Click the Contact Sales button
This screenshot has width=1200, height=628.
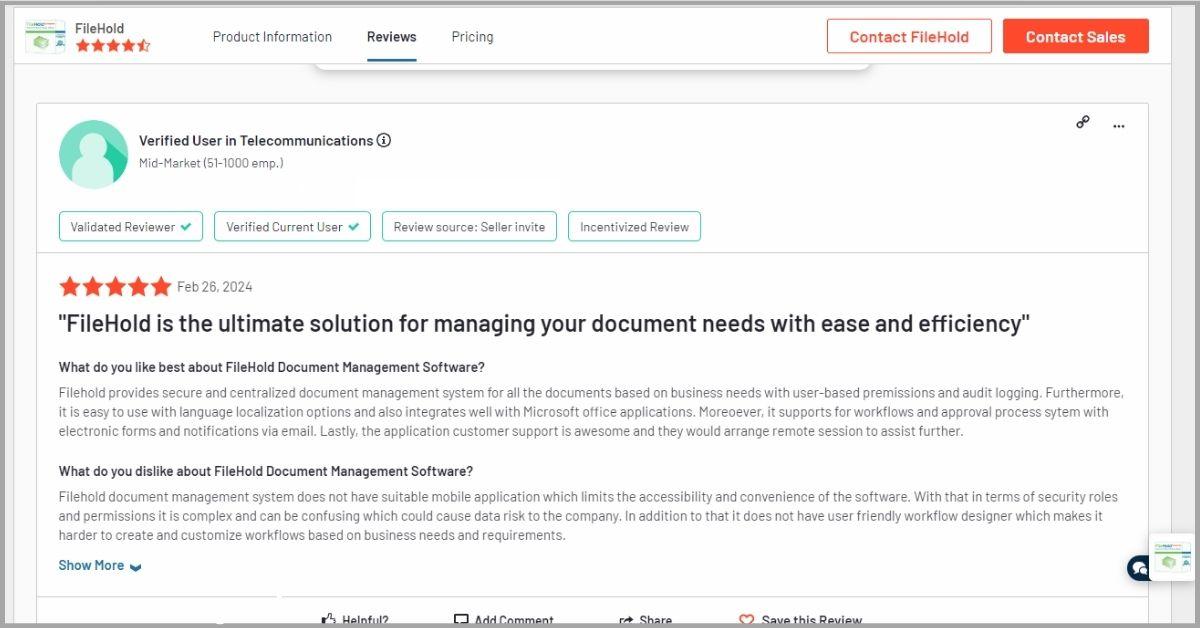(x=1075, y=37)
